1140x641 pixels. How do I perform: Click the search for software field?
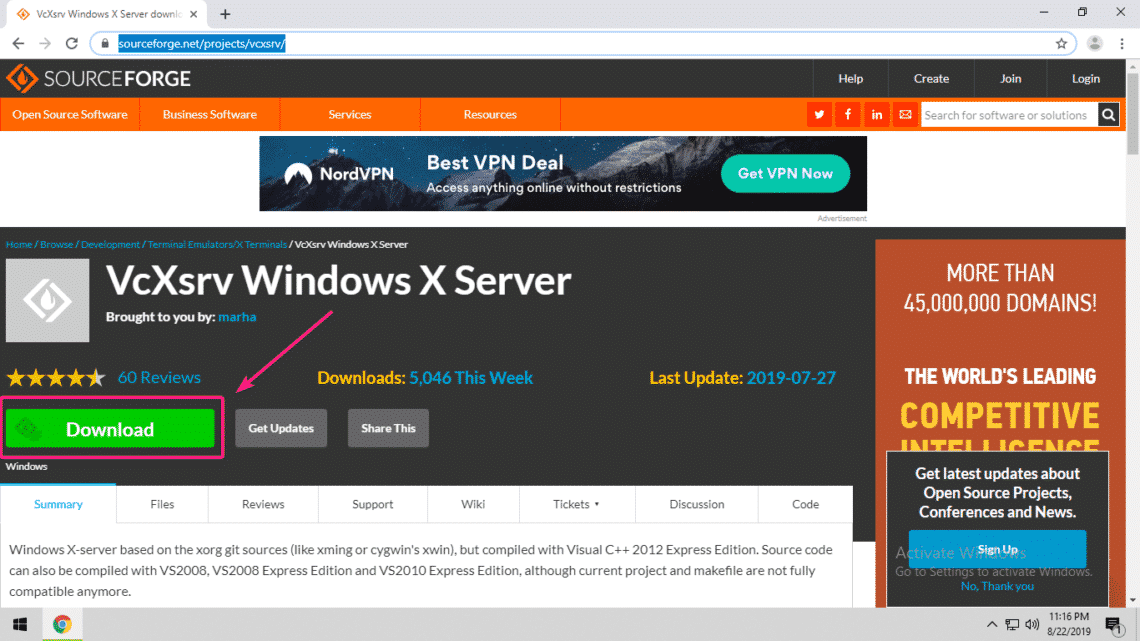click(1006, 115)
